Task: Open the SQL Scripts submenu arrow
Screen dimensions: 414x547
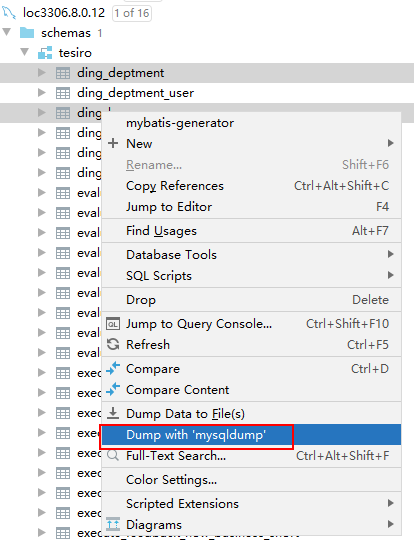Action: [391, 275]
